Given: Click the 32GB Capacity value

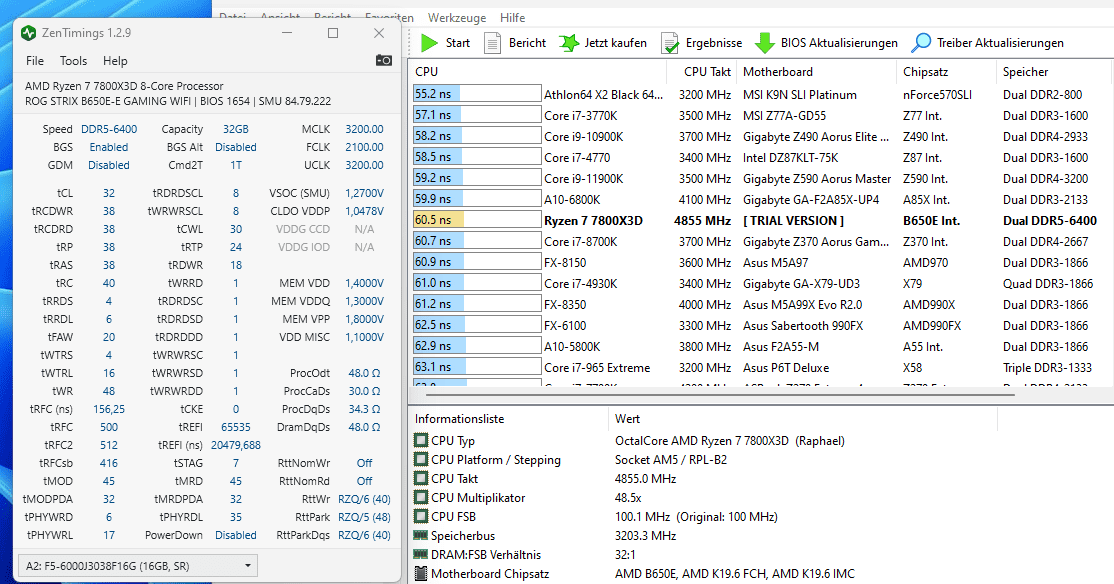Looking at the screenshot, I should [x=236, y=129].
